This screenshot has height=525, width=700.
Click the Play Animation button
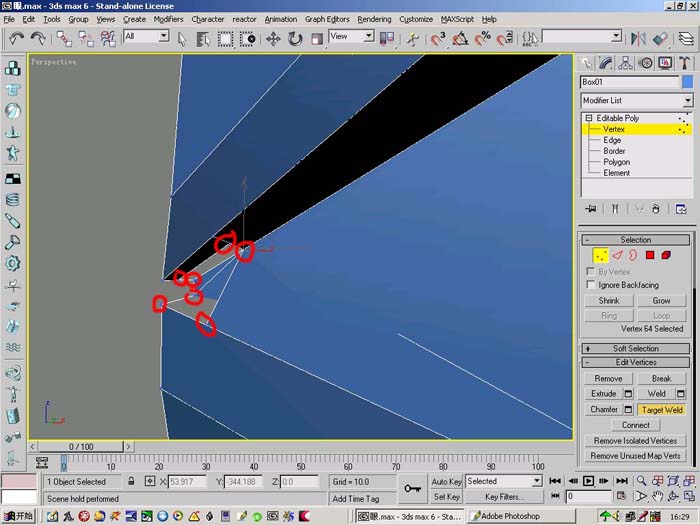coord(588,481)
